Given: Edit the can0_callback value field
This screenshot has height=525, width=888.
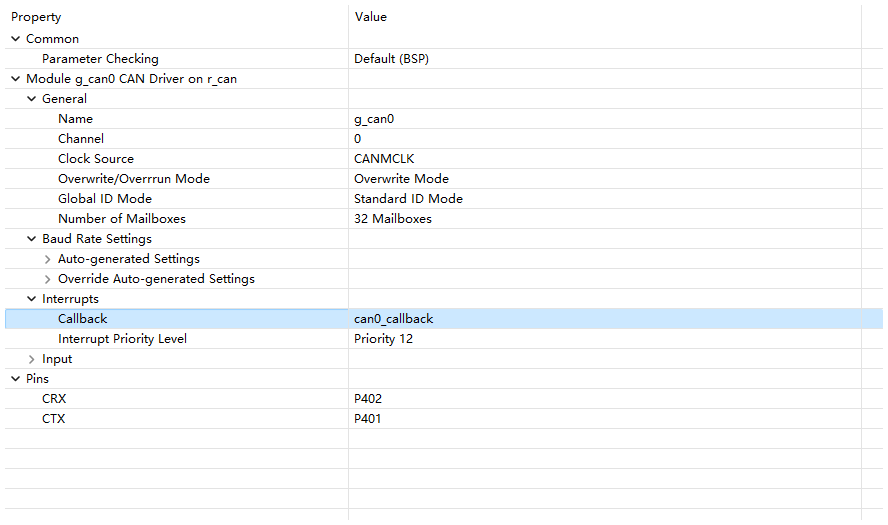Looking at the screenshot, I should point(394,319).
